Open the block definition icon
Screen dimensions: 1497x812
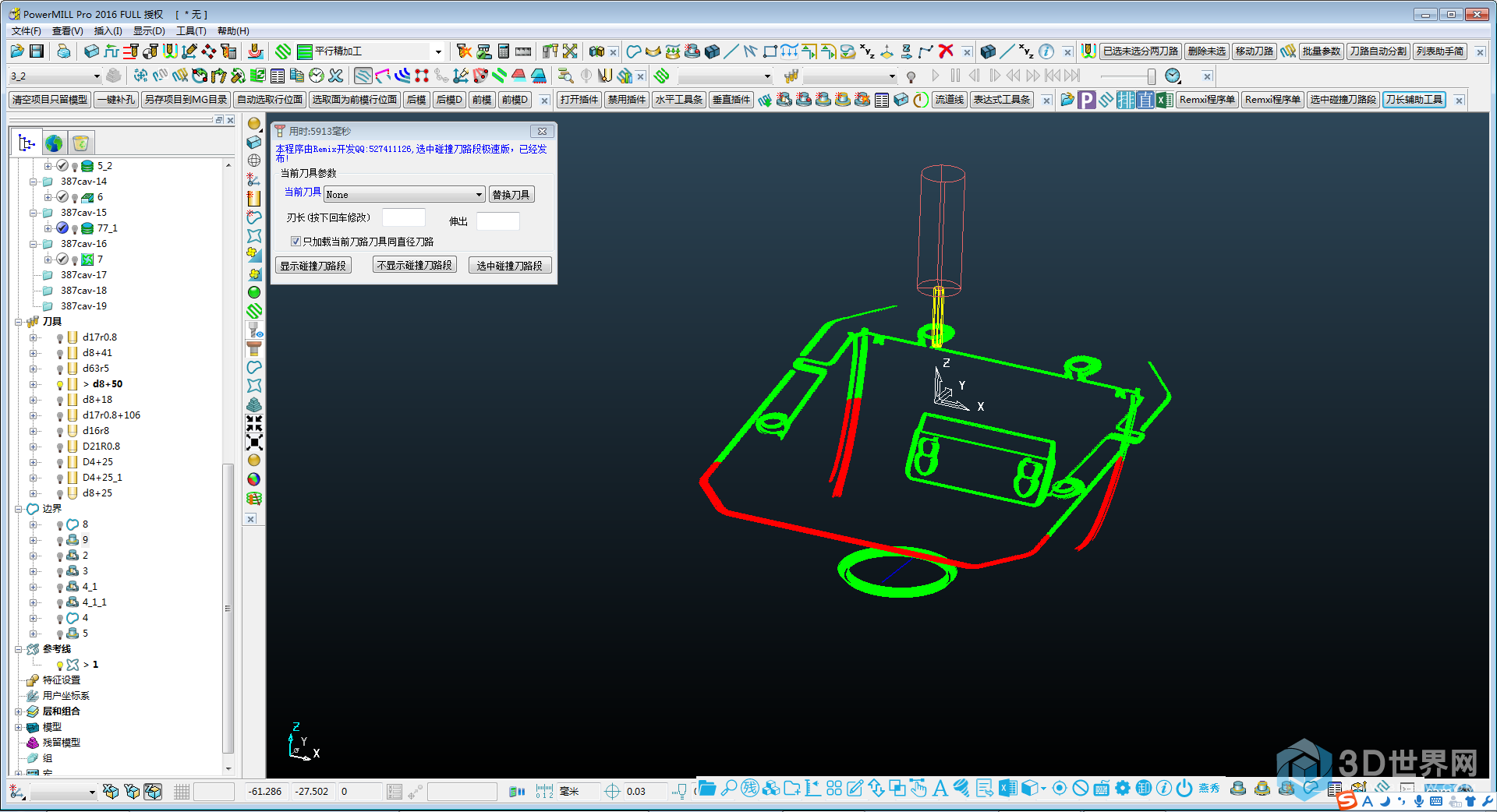pos(91,51)
